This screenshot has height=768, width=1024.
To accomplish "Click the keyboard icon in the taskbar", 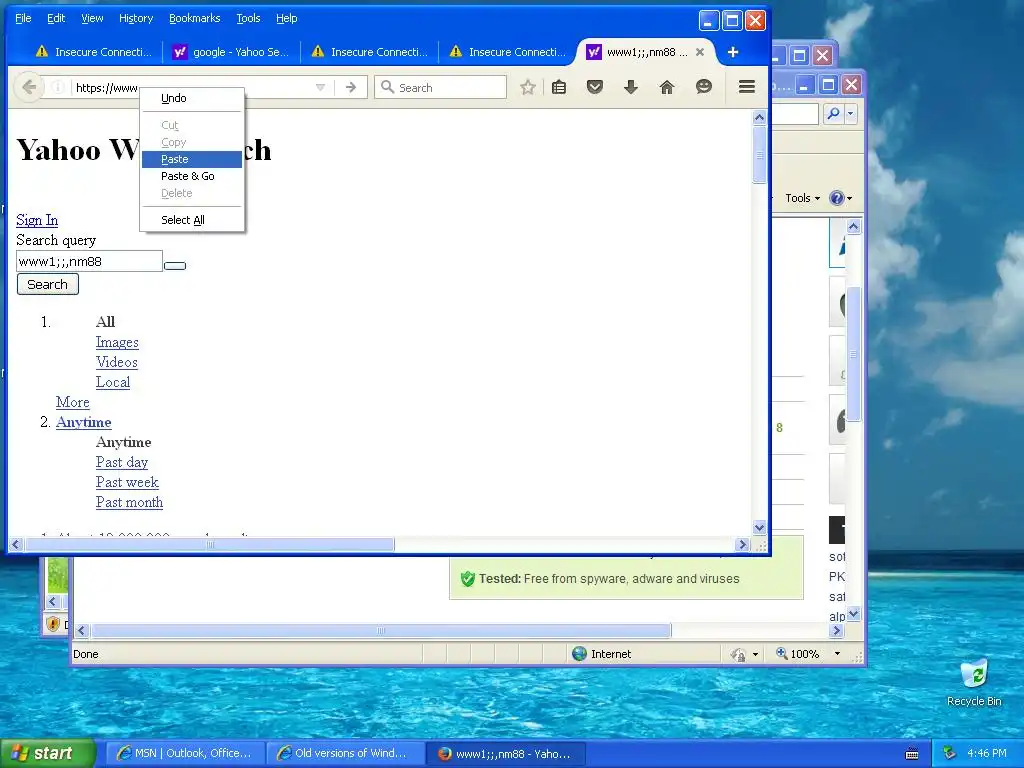I will pos(912,754).
